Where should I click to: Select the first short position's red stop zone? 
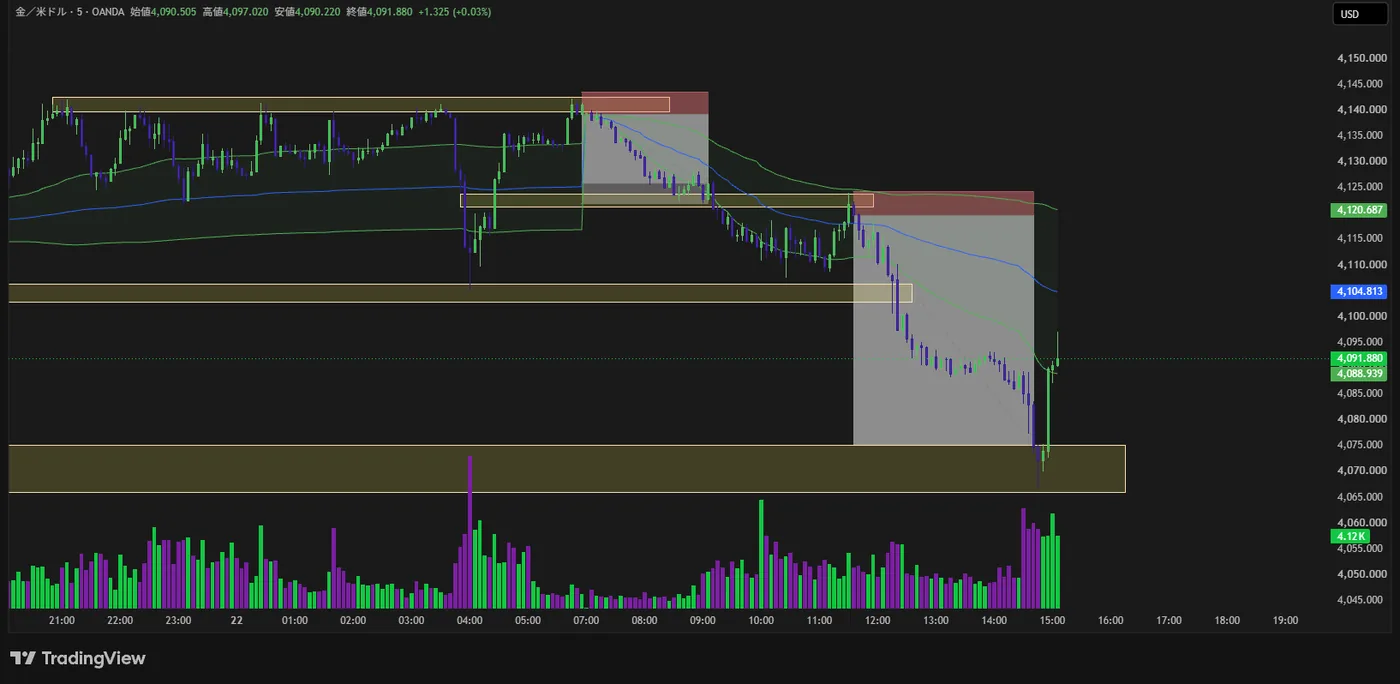tap(645, 103)
